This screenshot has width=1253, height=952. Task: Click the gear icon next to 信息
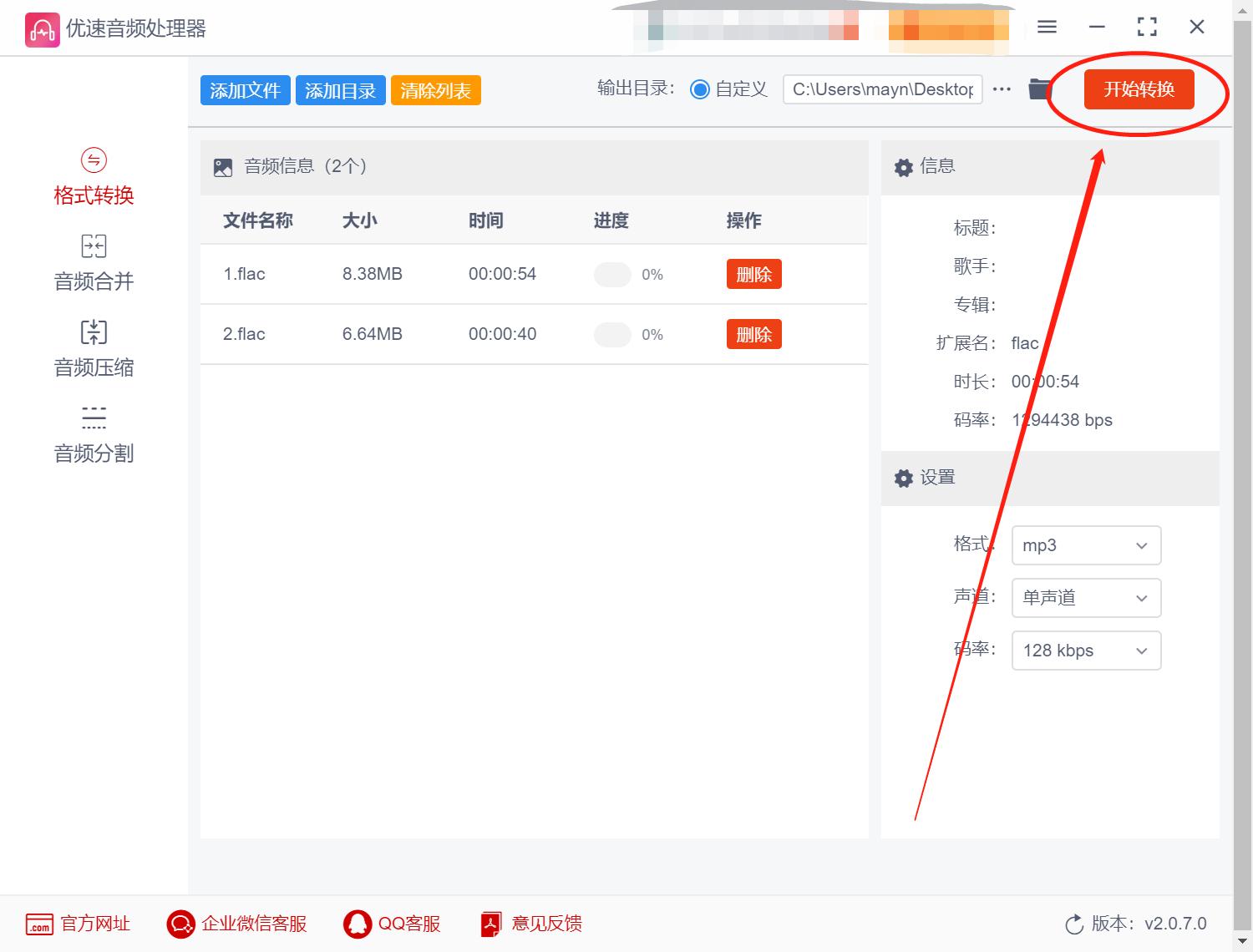tap(903, 167)
